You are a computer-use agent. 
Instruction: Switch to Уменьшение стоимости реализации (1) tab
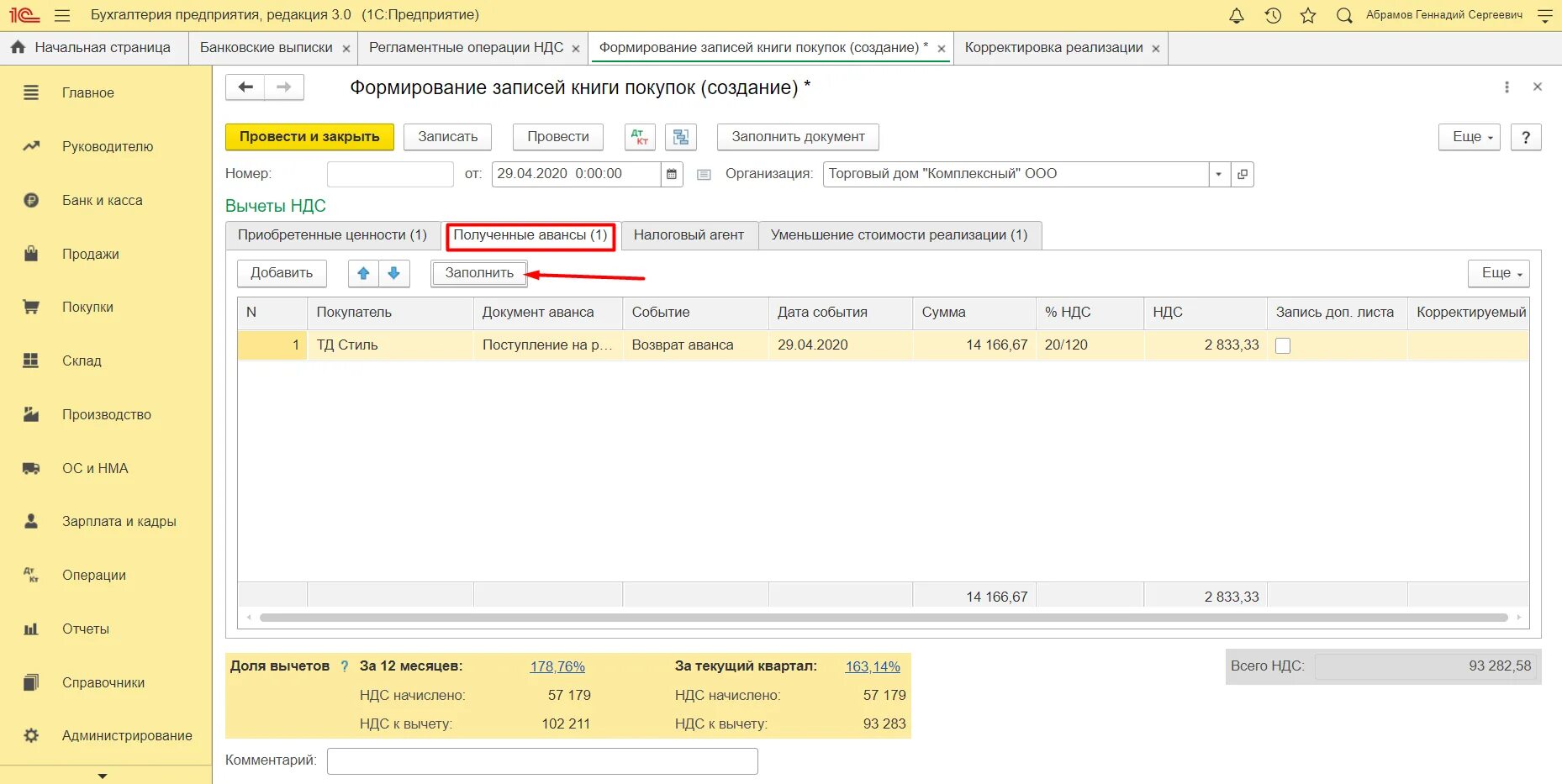point(899,235)
